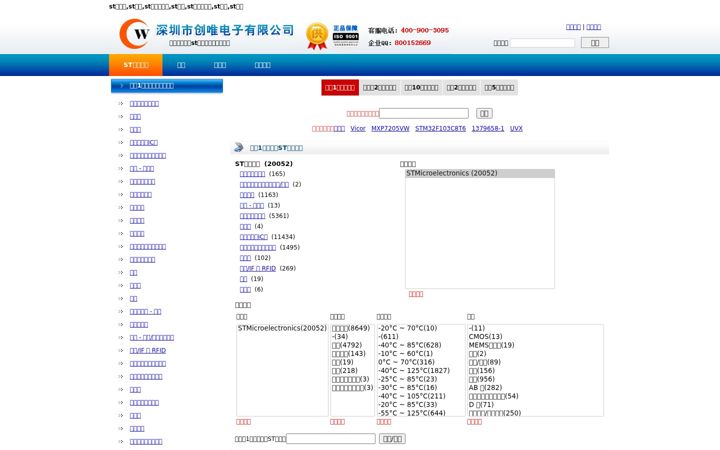The image size is (720, 450).
Task: Switch to the tab numbered 10
Action: tap(421, 87)
